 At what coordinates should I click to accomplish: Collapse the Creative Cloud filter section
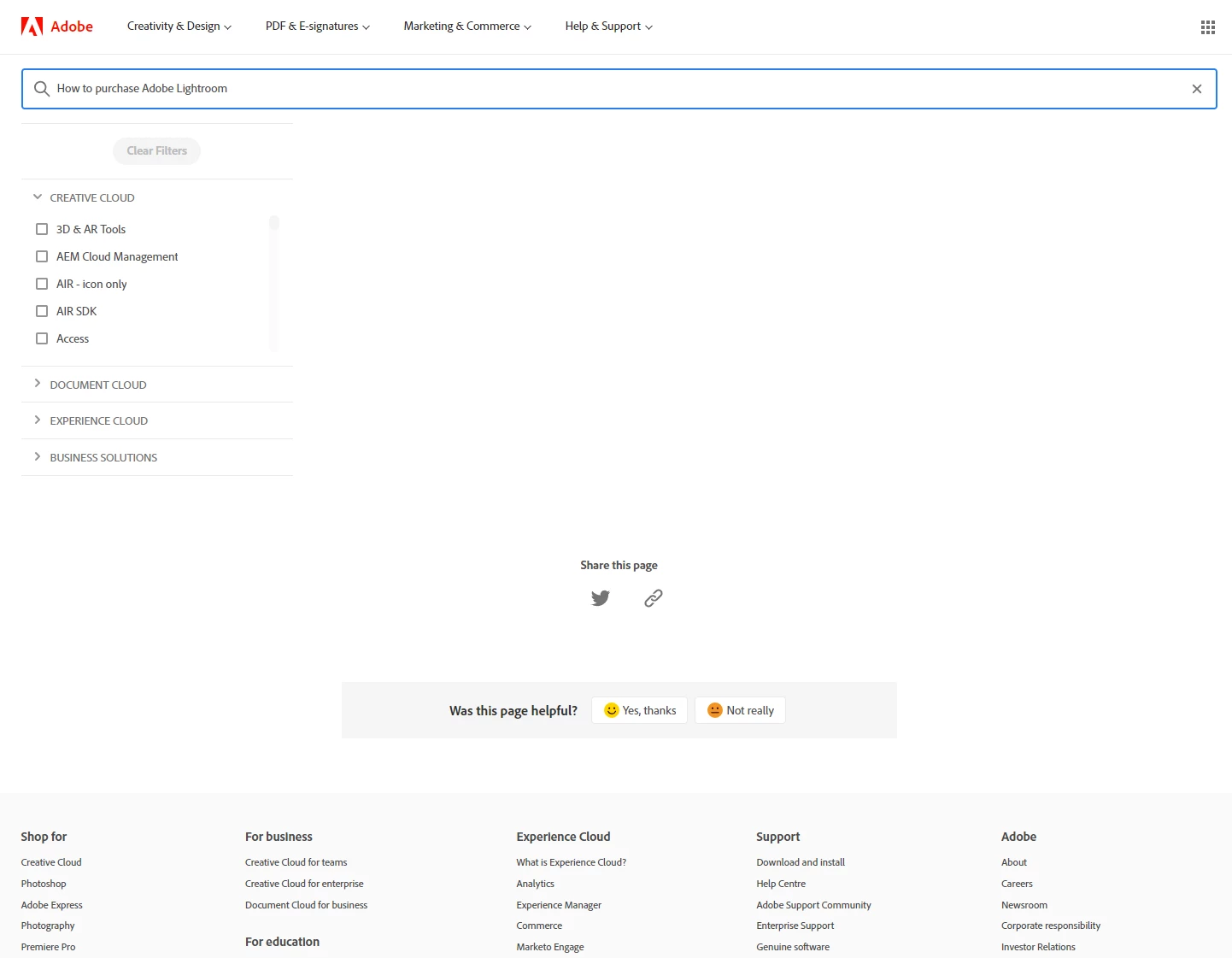coord(84,197)
